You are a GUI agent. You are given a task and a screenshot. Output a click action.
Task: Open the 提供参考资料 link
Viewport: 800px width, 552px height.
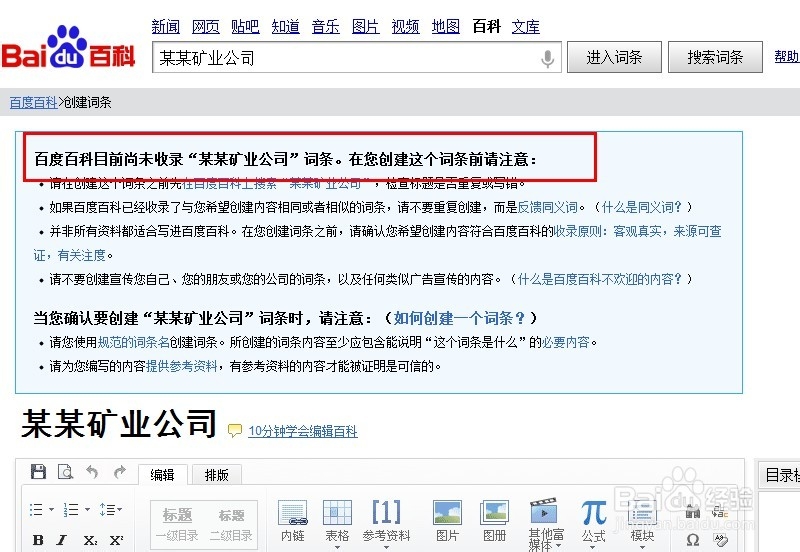182,366
